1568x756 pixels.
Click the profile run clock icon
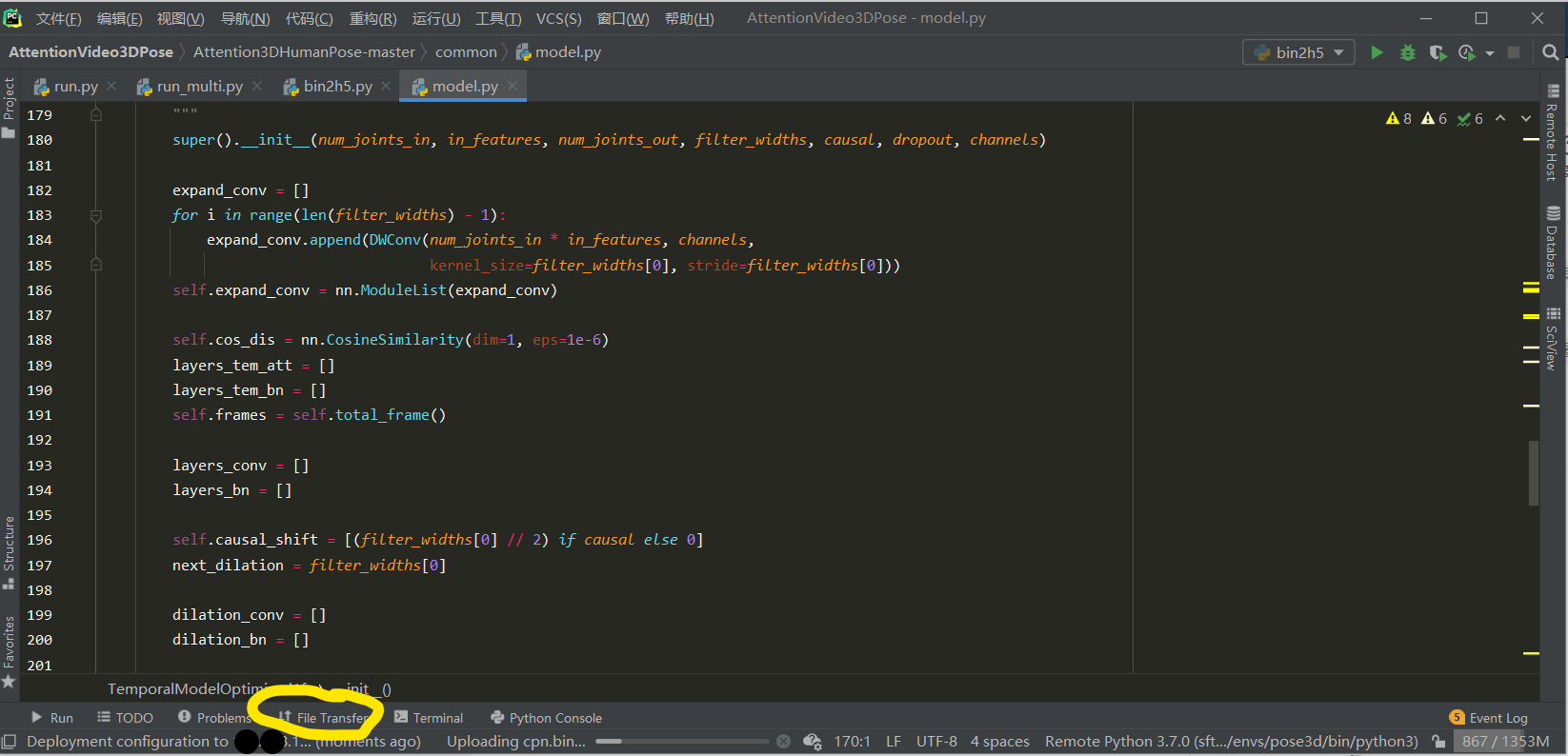1467,52
